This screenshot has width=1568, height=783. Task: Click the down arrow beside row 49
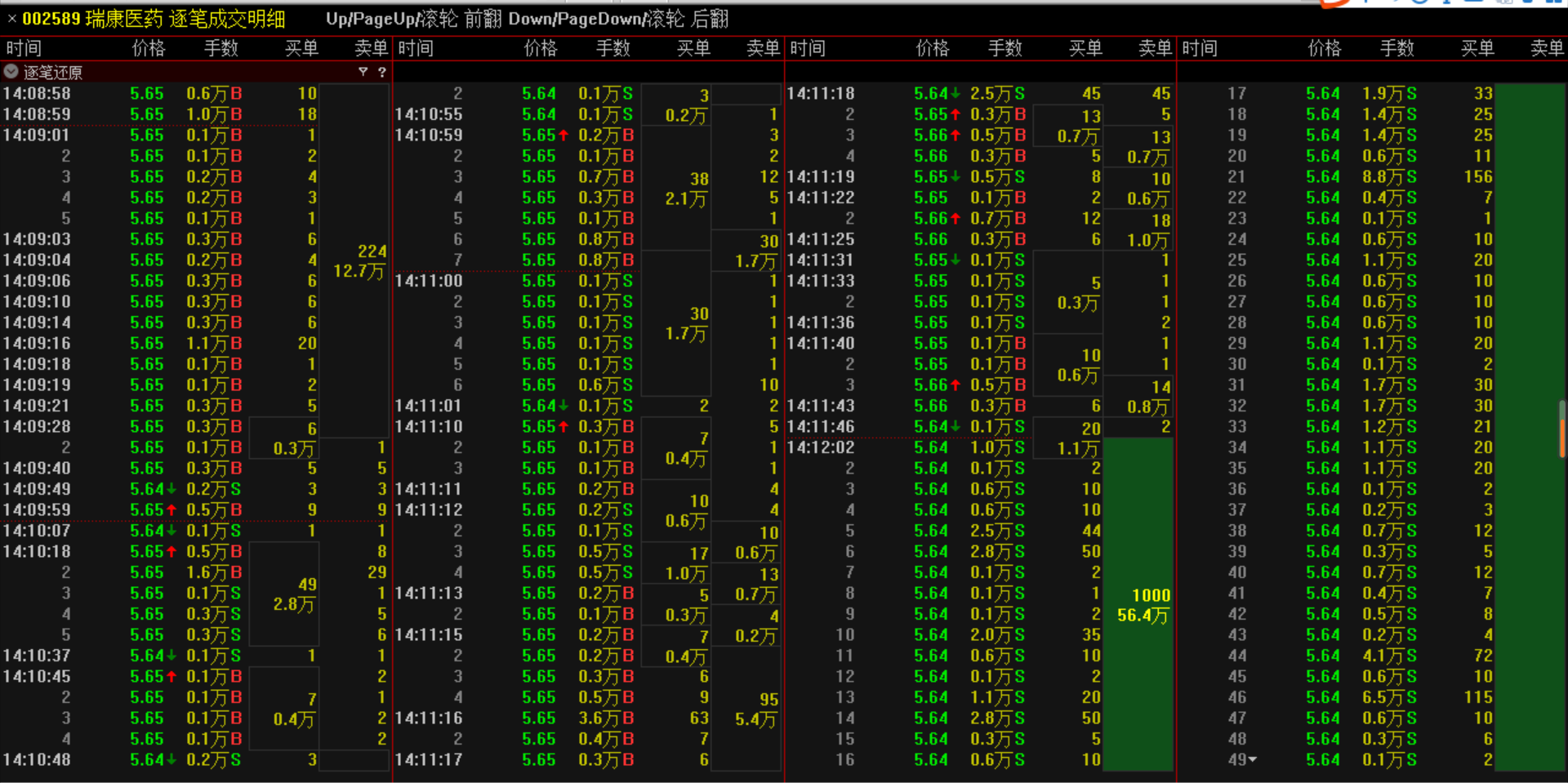click(1253, 759)
